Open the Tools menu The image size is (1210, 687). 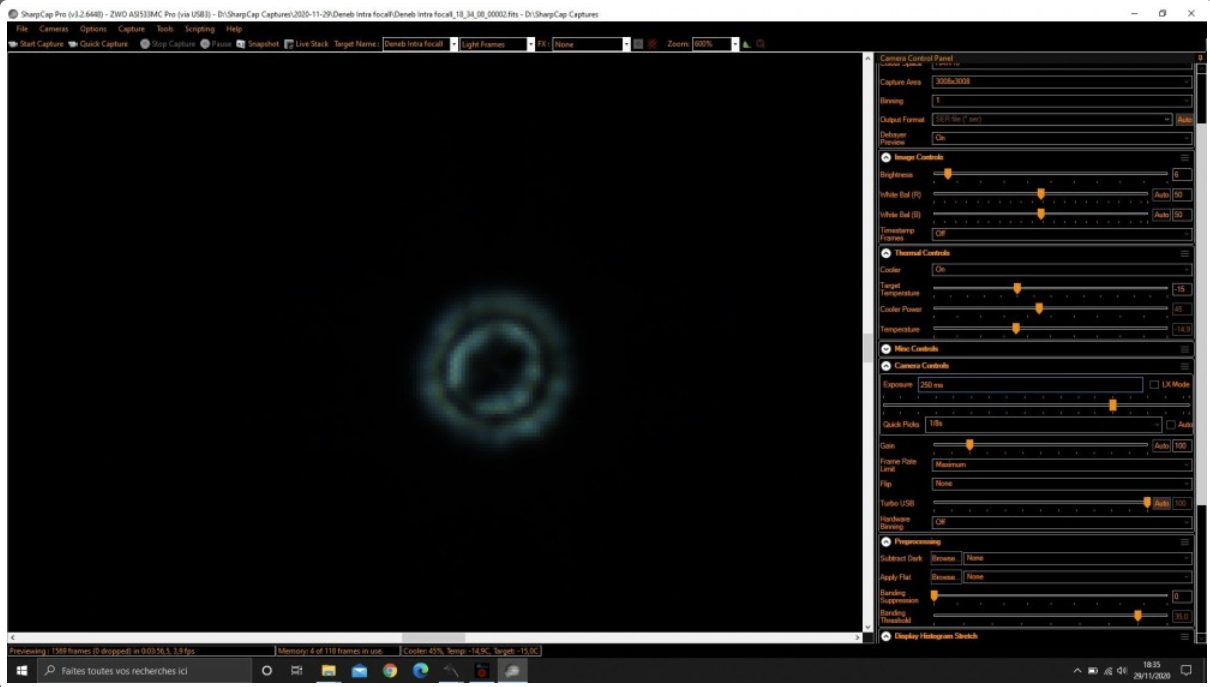click(x=165, y=29)
